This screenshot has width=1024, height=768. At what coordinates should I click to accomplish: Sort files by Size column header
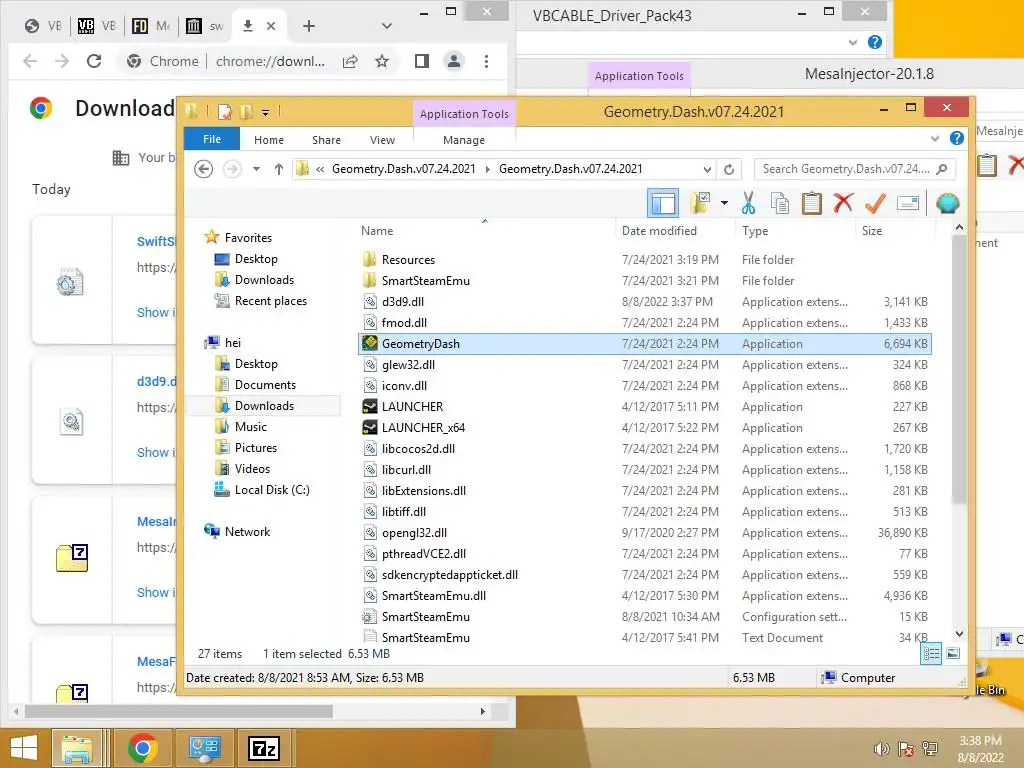click(894, 231)
